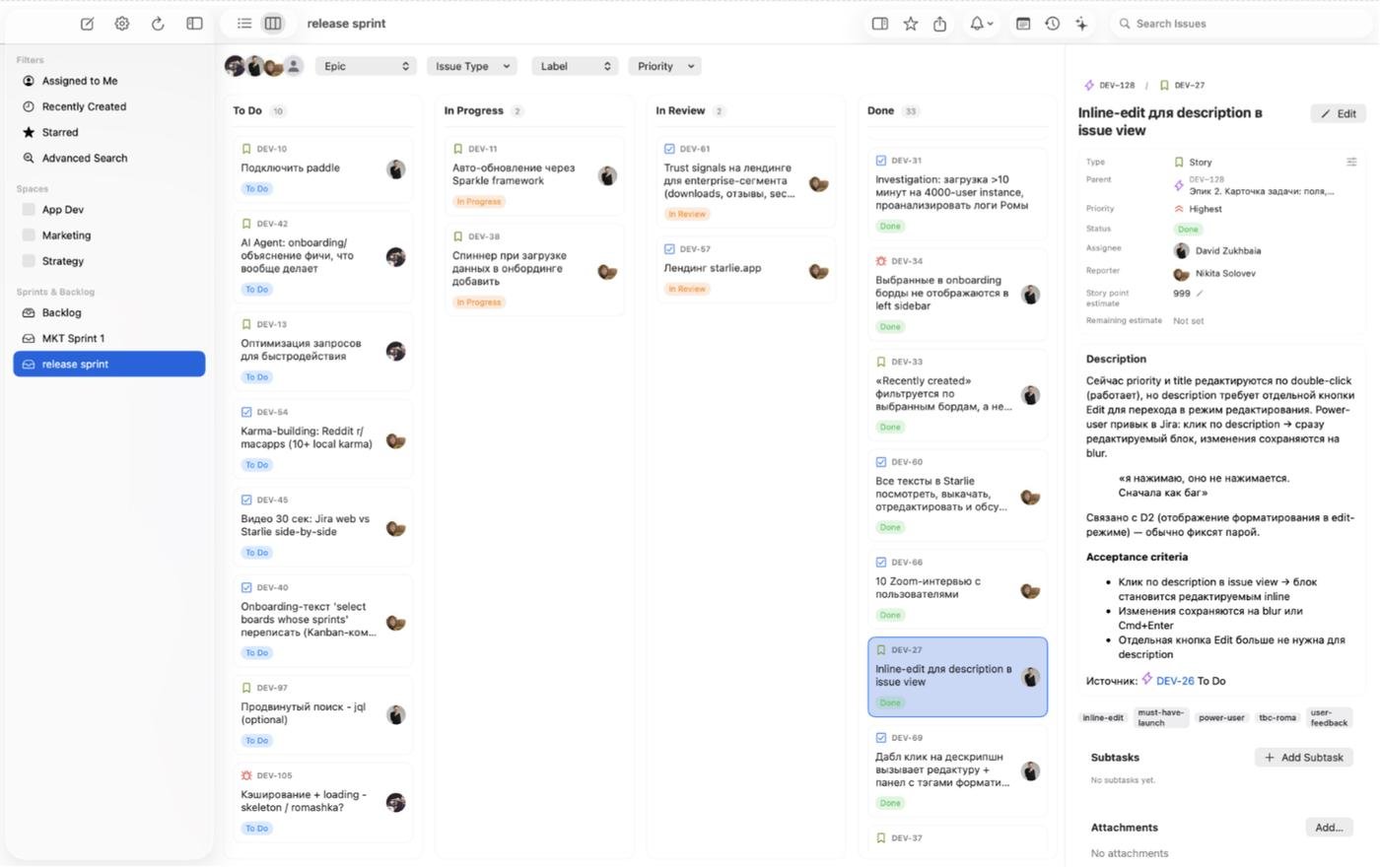Open the notifications bell dropdown

point(981,24)
